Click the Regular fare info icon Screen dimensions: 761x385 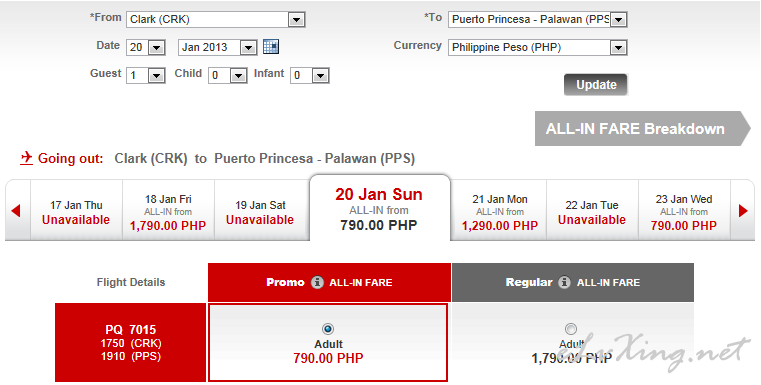[x=564, y=283]
